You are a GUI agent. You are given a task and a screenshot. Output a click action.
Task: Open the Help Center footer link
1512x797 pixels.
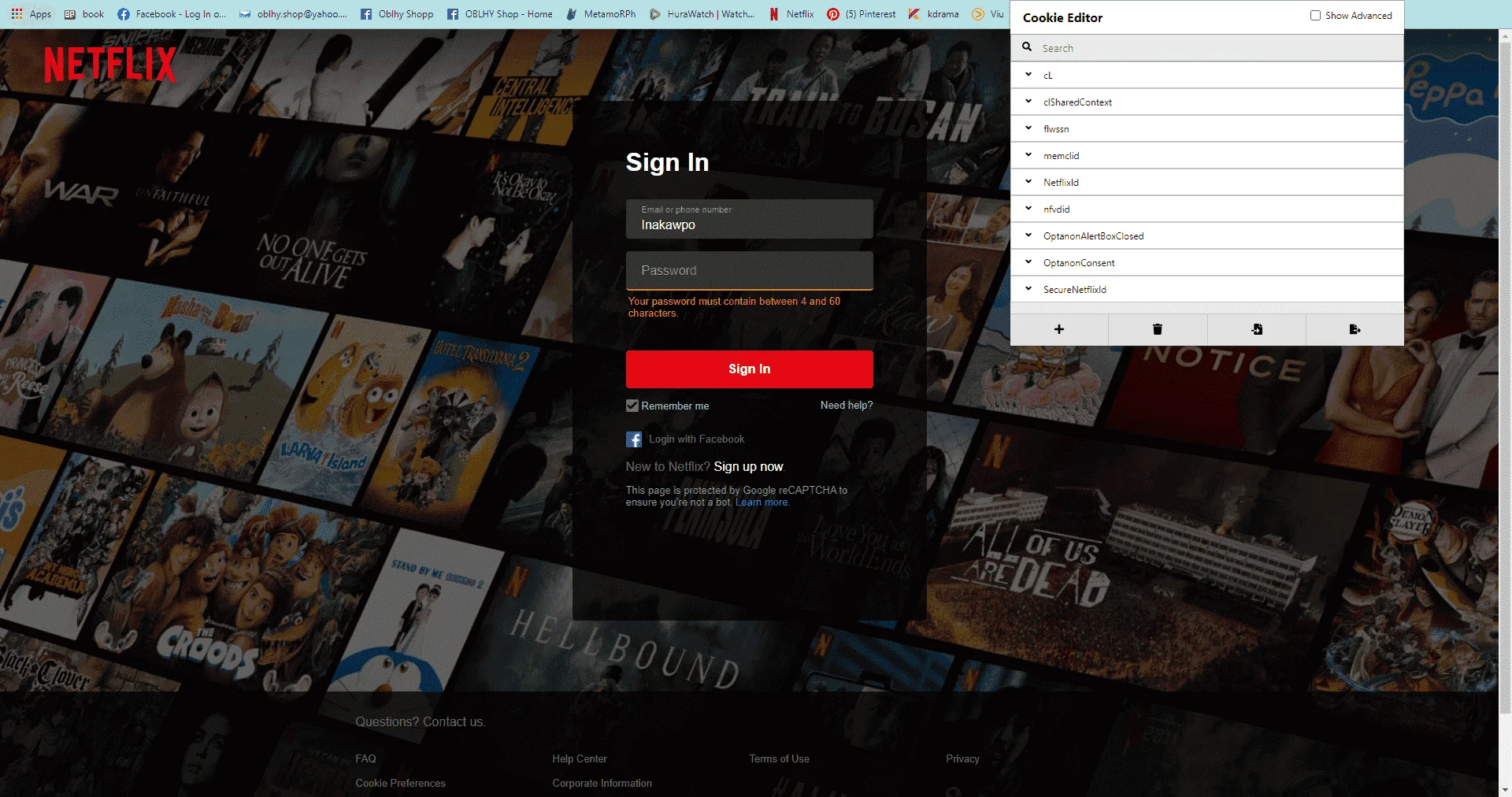[x=580, y=759]
